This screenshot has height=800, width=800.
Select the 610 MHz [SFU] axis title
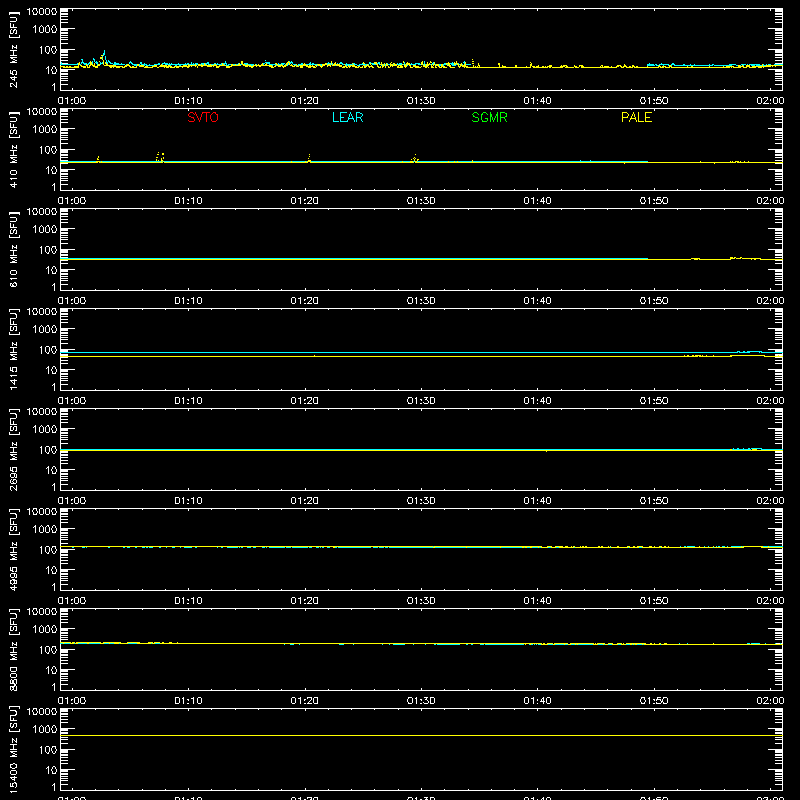pyautogui.click(x=14, y=249)
